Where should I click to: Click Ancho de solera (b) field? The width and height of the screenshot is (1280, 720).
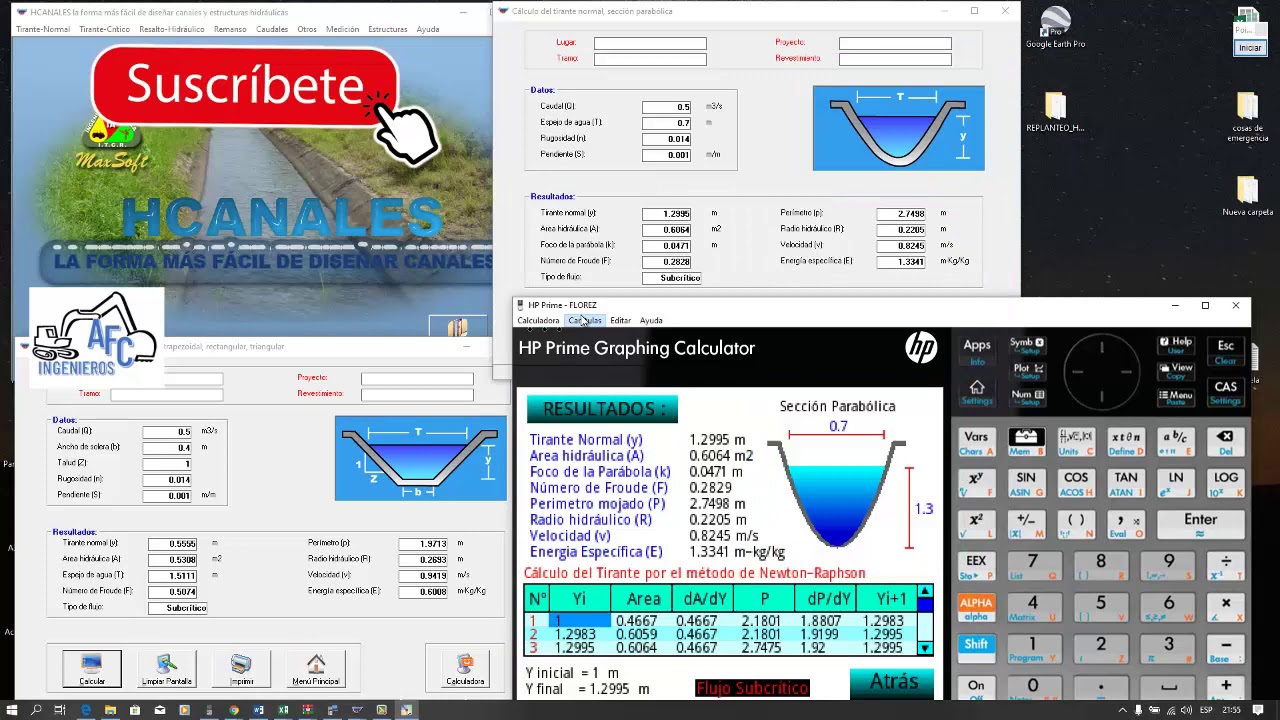coord(167,447)
